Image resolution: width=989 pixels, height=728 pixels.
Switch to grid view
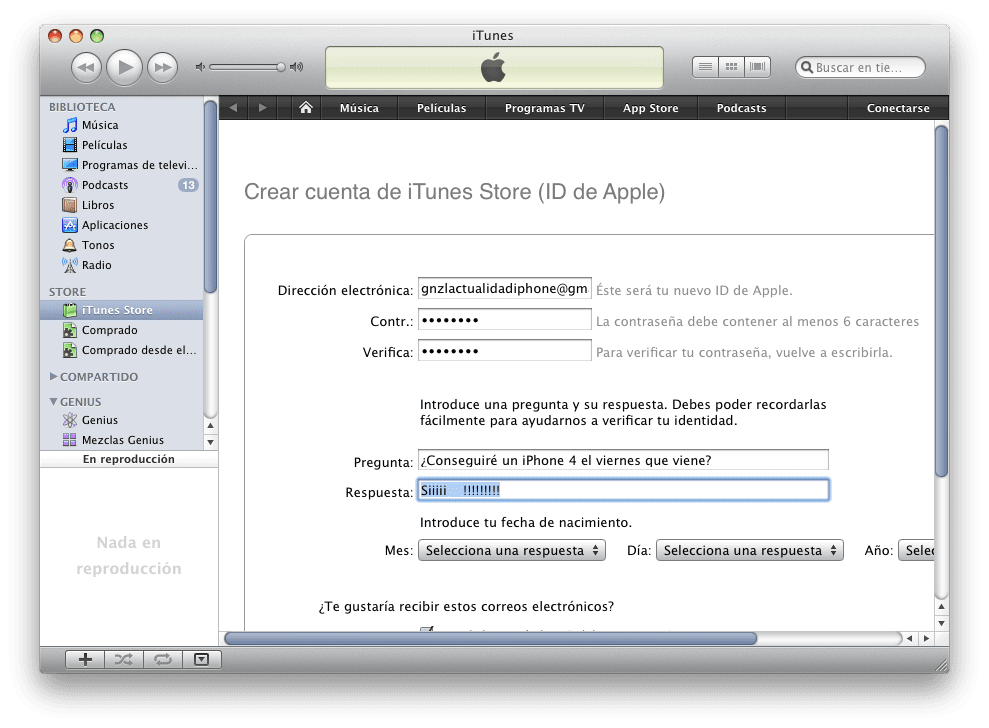pos(732,67)
